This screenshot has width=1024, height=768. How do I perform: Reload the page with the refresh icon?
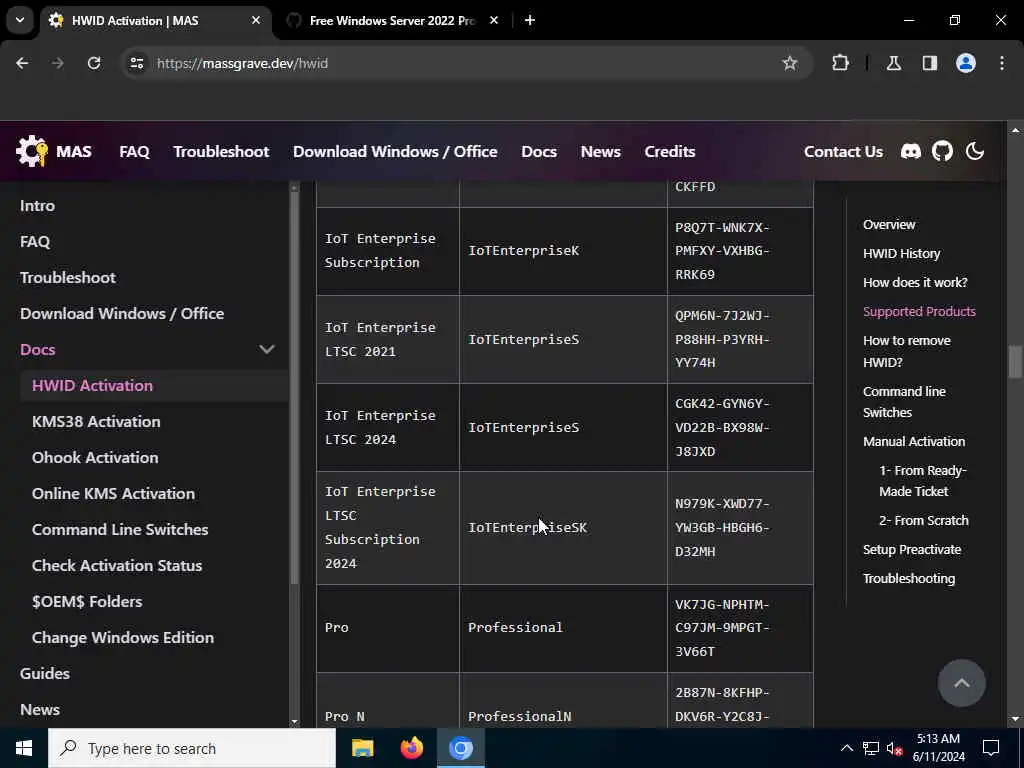coord(94,63)
